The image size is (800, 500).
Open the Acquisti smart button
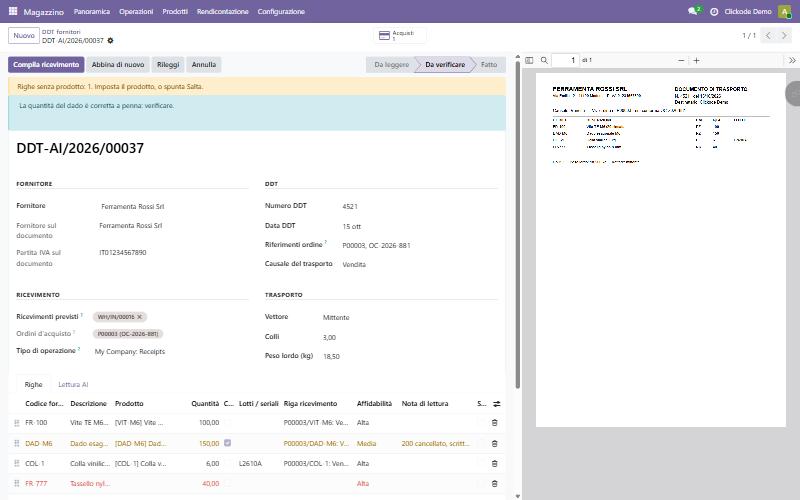pyautogui.click(x=399, y=35)
